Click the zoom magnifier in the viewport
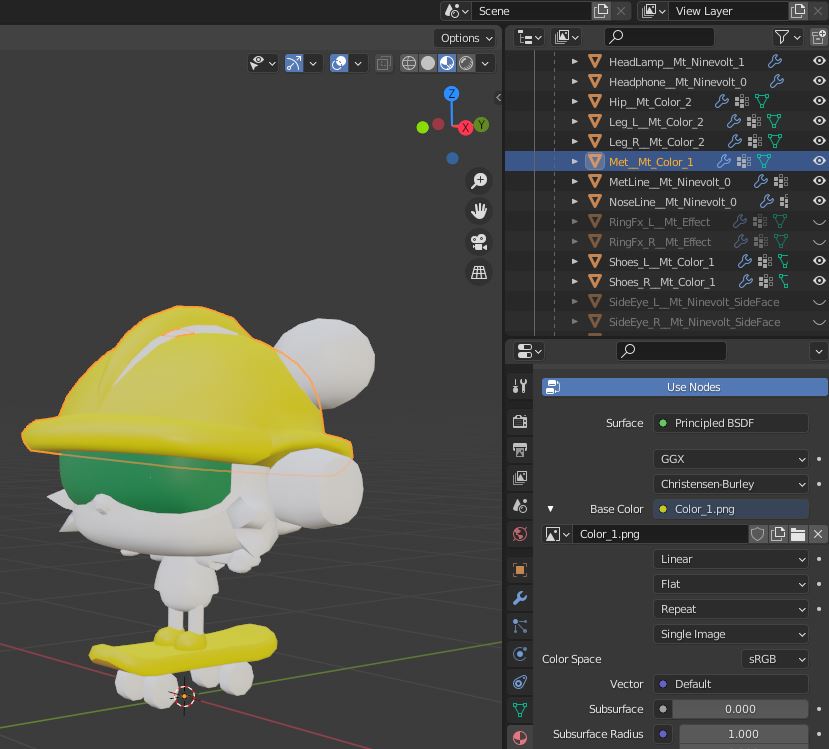Image resolution: width=829 pixels, height=749 pixels. pos(479,181)
